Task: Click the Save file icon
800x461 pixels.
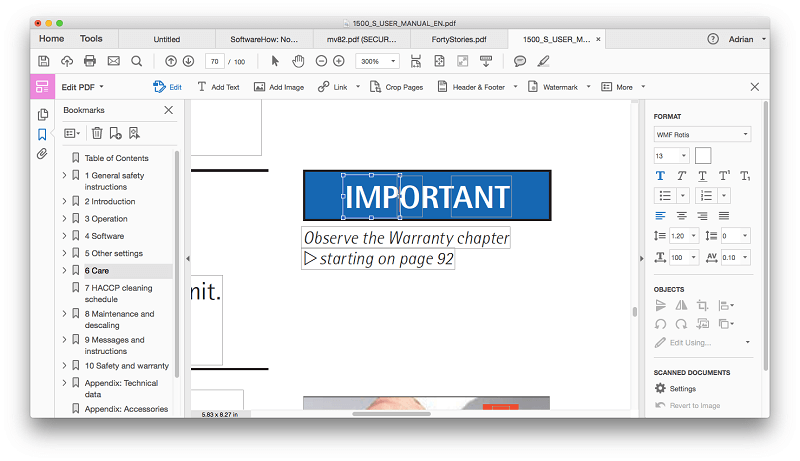Action: [44, 61]
